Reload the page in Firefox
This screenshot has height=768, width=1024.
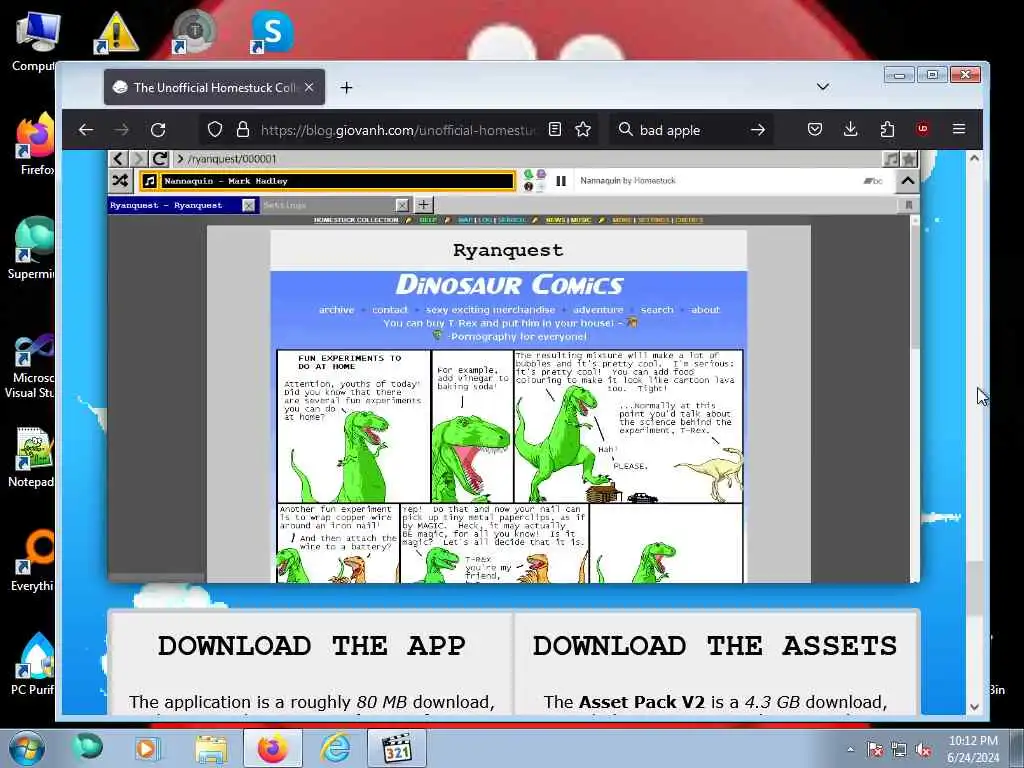coord(158,129)
